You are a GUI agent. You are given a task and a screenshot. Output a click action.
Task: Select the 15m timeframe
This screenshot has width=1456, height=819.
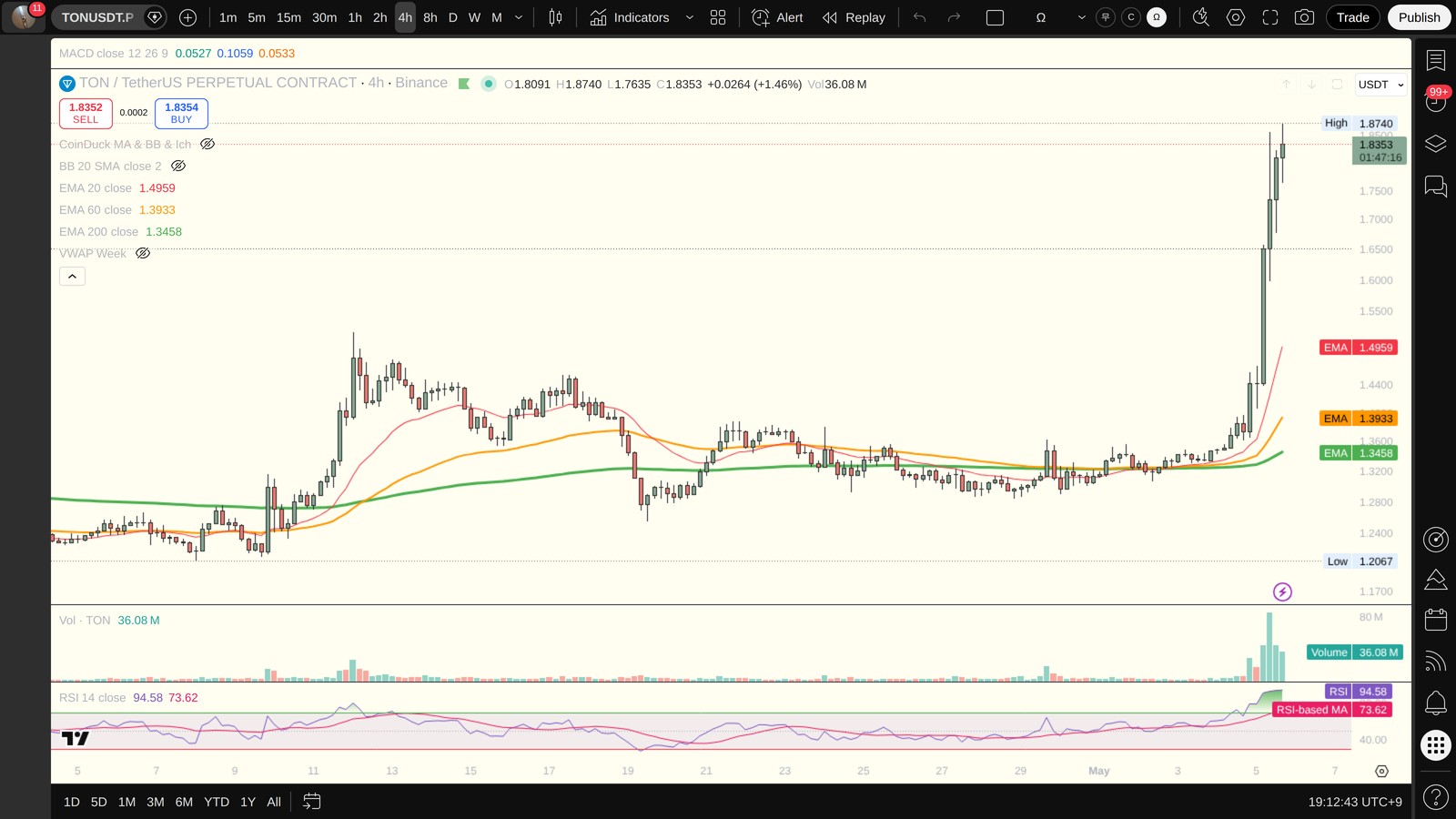288,17
